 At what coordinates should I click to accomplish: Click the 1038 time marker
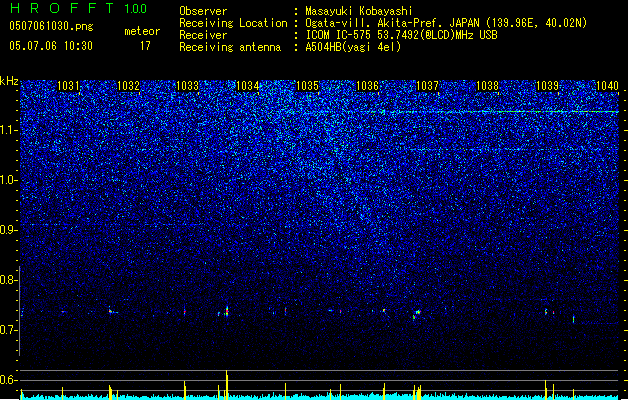[x=487, y=85]
